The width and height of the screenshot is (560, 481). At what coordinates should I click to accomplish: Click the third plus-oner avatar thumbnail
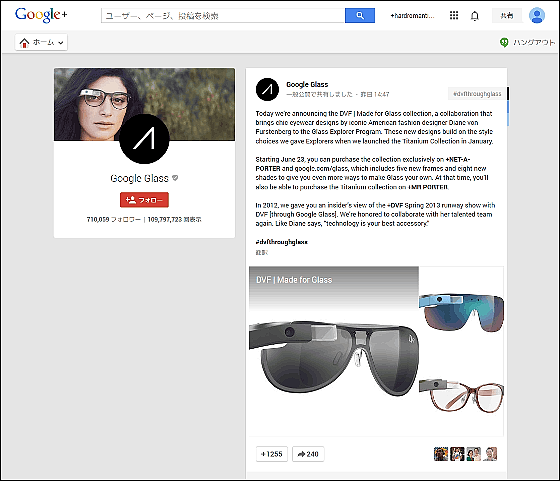tap(474, 454)
